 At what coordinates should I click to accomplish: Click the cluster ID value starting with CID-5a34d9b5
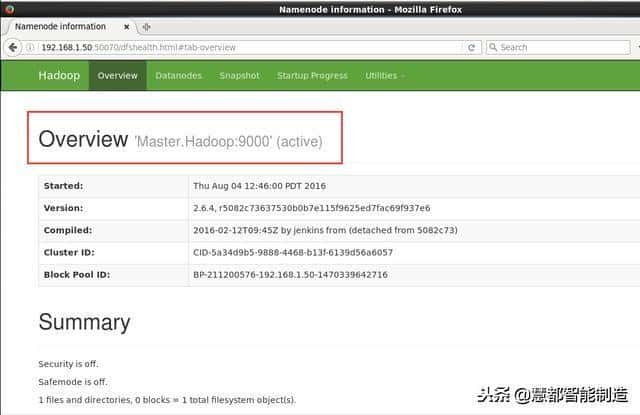coord(293,253)
